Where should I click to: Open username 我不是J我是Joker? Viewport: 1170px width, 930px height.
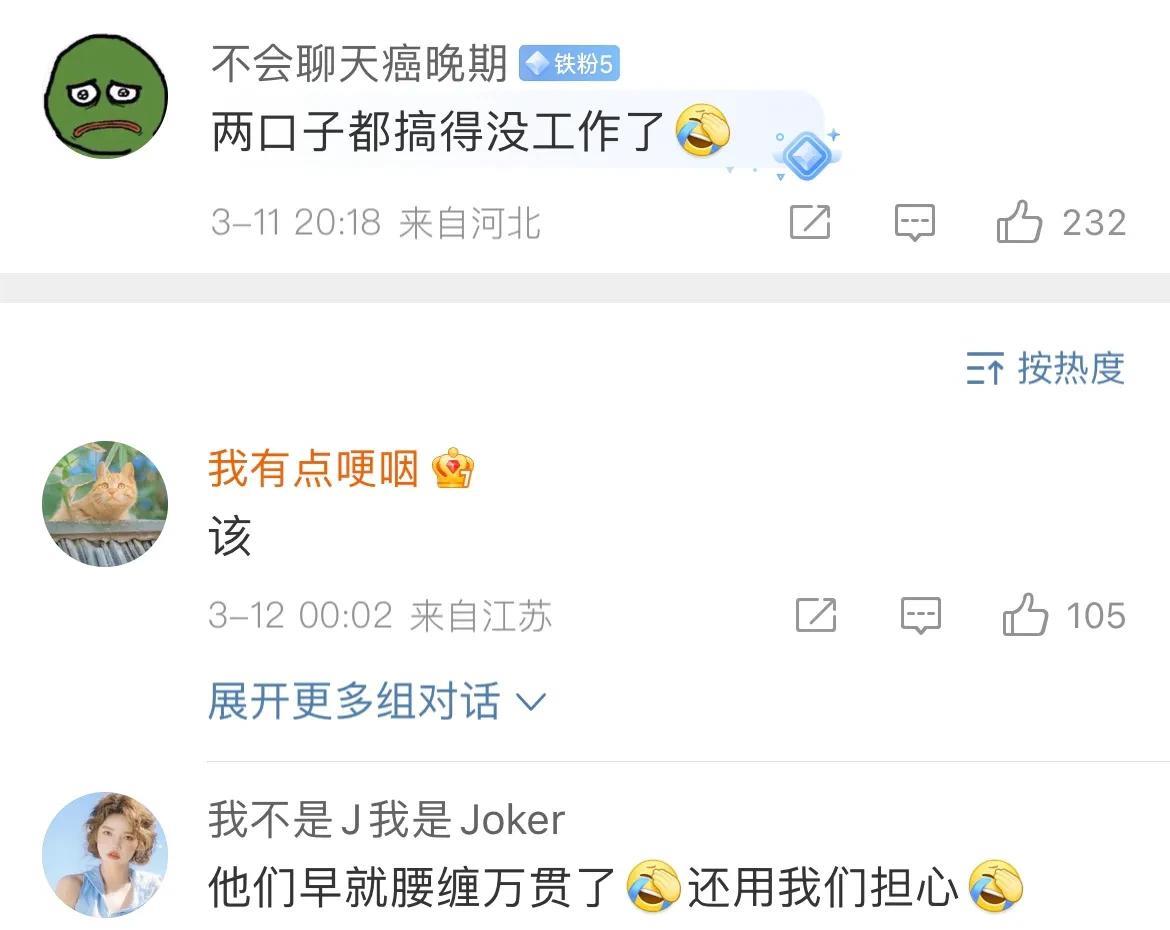(387, 820)
